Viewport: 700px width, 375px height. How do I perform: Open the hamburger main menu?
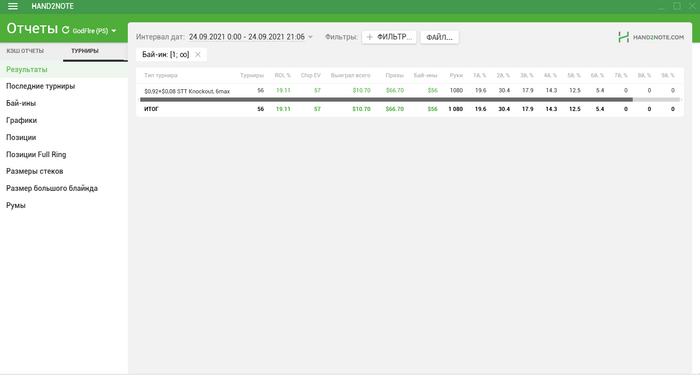pos(13,6)
